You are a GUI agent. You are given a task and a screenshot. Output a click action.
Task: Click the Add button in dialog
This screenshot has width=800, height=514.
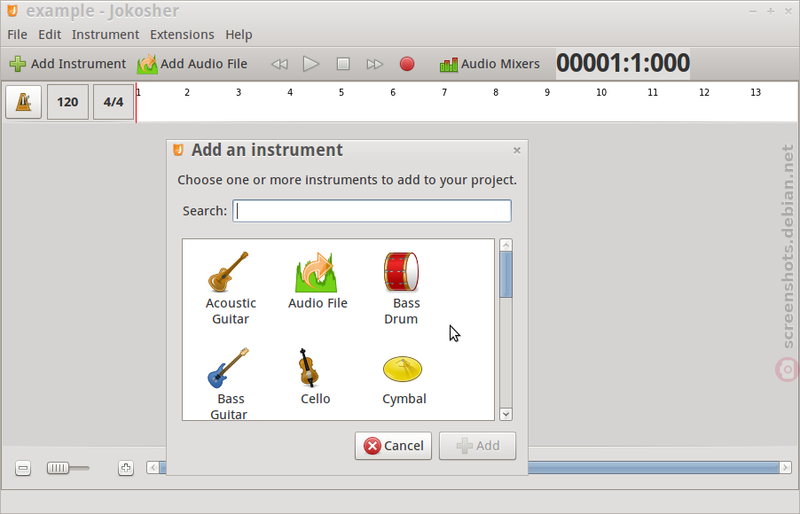coord(478,446)
